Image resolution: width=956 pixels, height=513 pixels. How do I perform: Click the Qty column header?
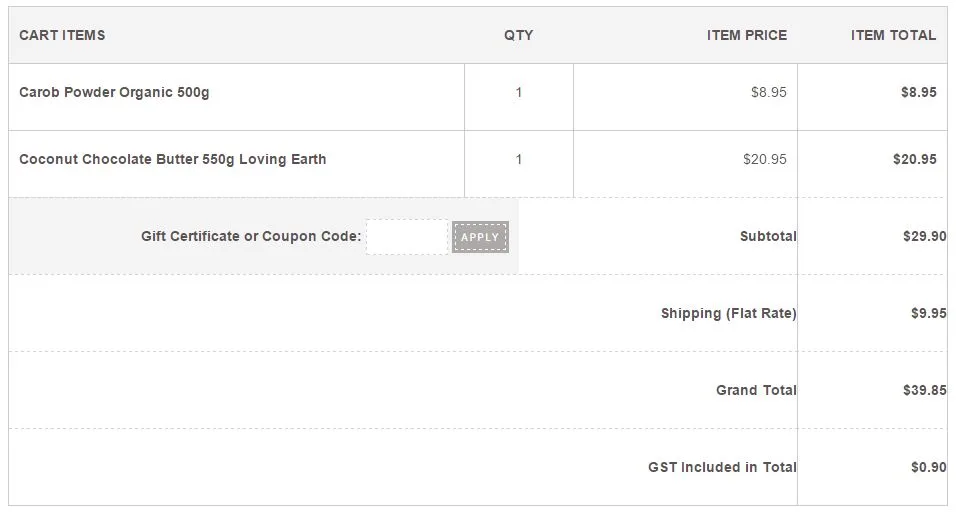pos(518,36)
